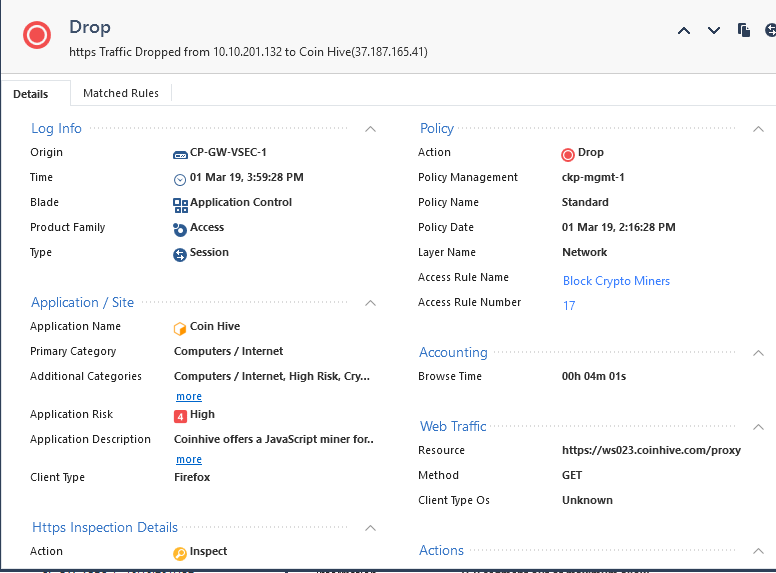This screenshot has width=776, height=573.
Task: Click the Inspect action magnifier icon
Action: coord(180,553)
